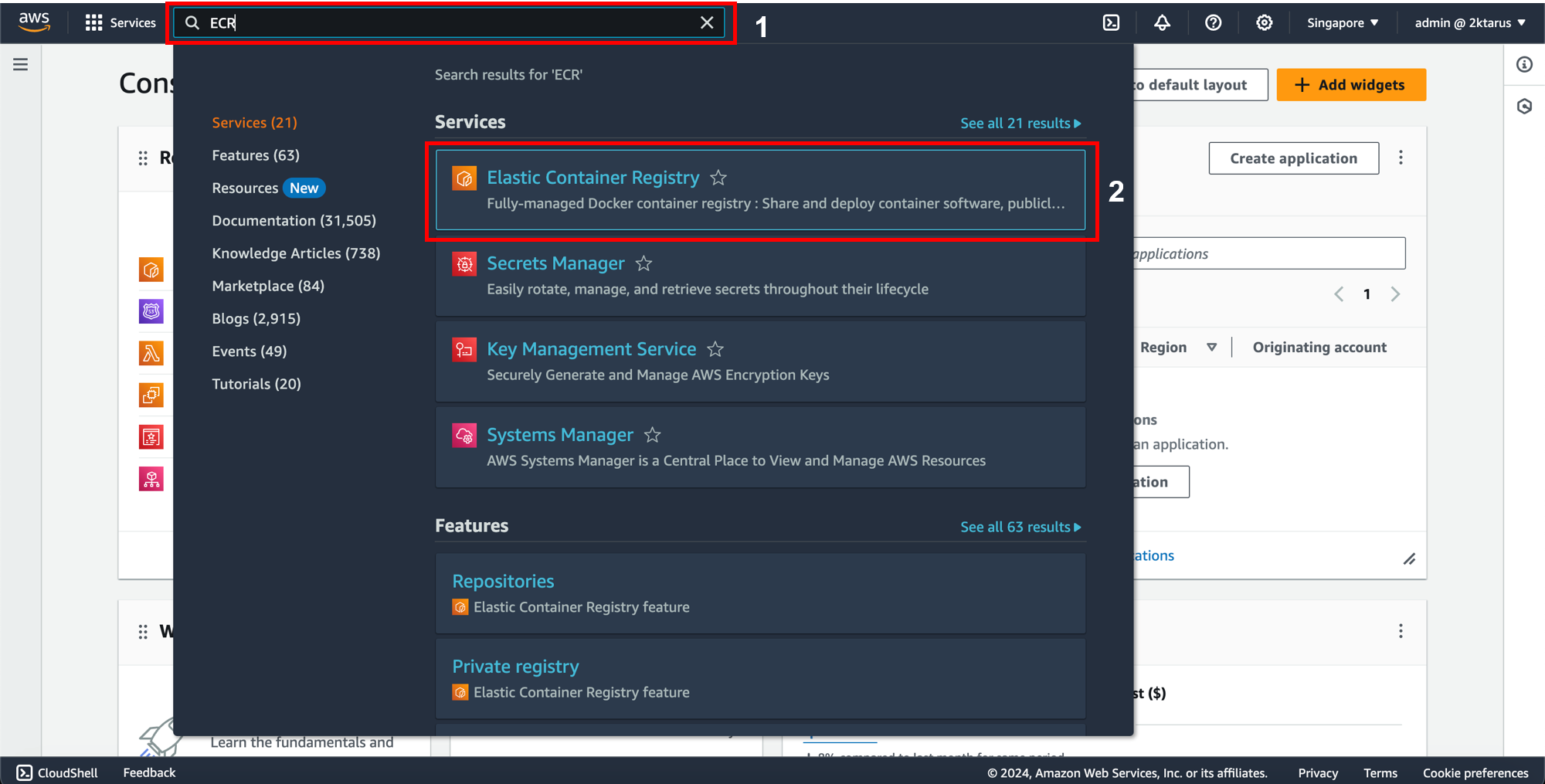1545x784 pixels.
Task: Select Marketplace (84) filter
Action: tap(268, 286)
